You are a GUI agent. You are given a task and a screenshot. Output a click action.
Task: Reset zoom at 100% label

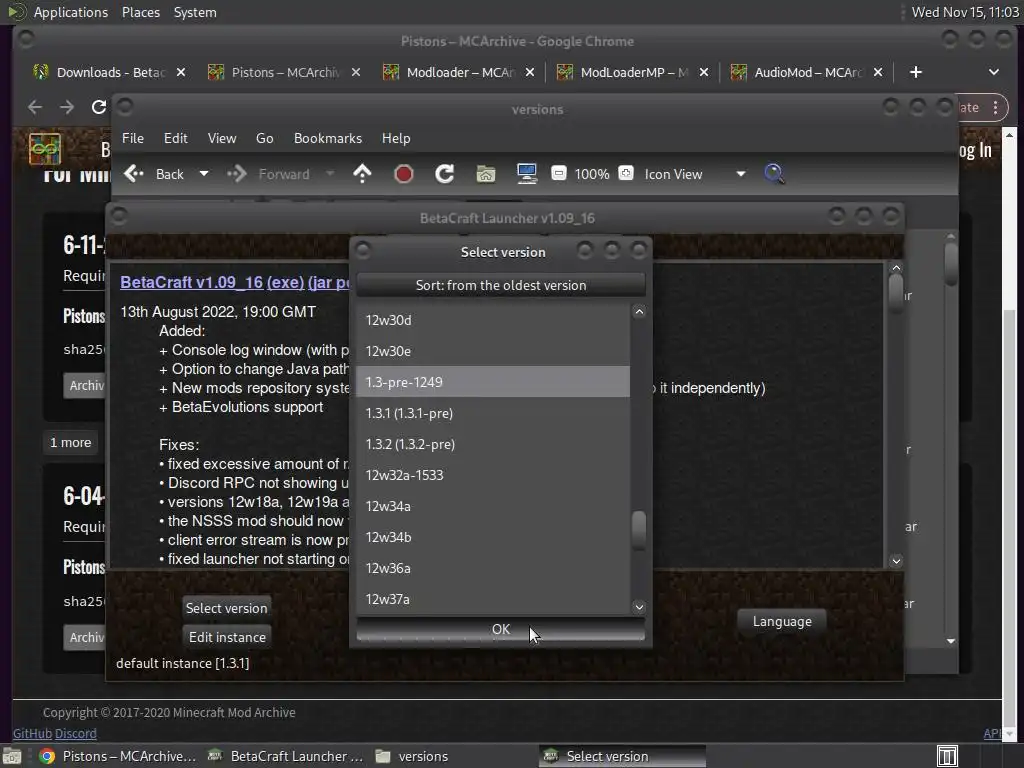point(592,174)
